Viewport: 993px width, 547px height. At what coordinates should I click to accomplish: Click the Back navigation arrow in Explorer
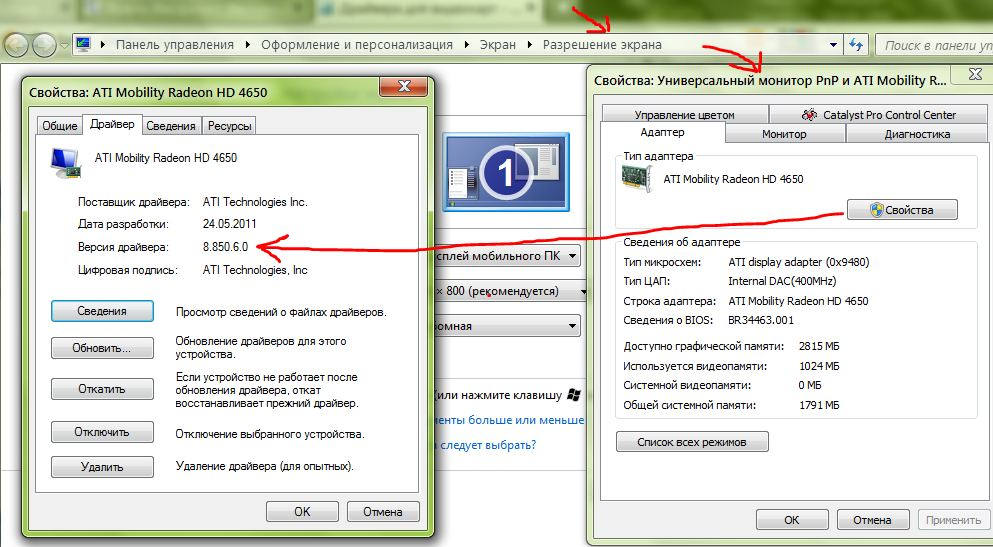16,46
